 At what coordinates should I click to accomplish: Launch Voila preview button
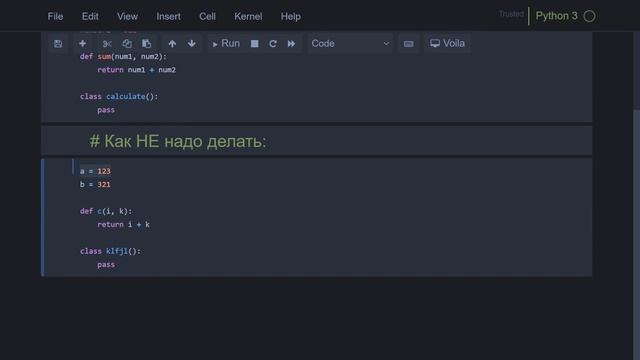(x=447, y=44)
